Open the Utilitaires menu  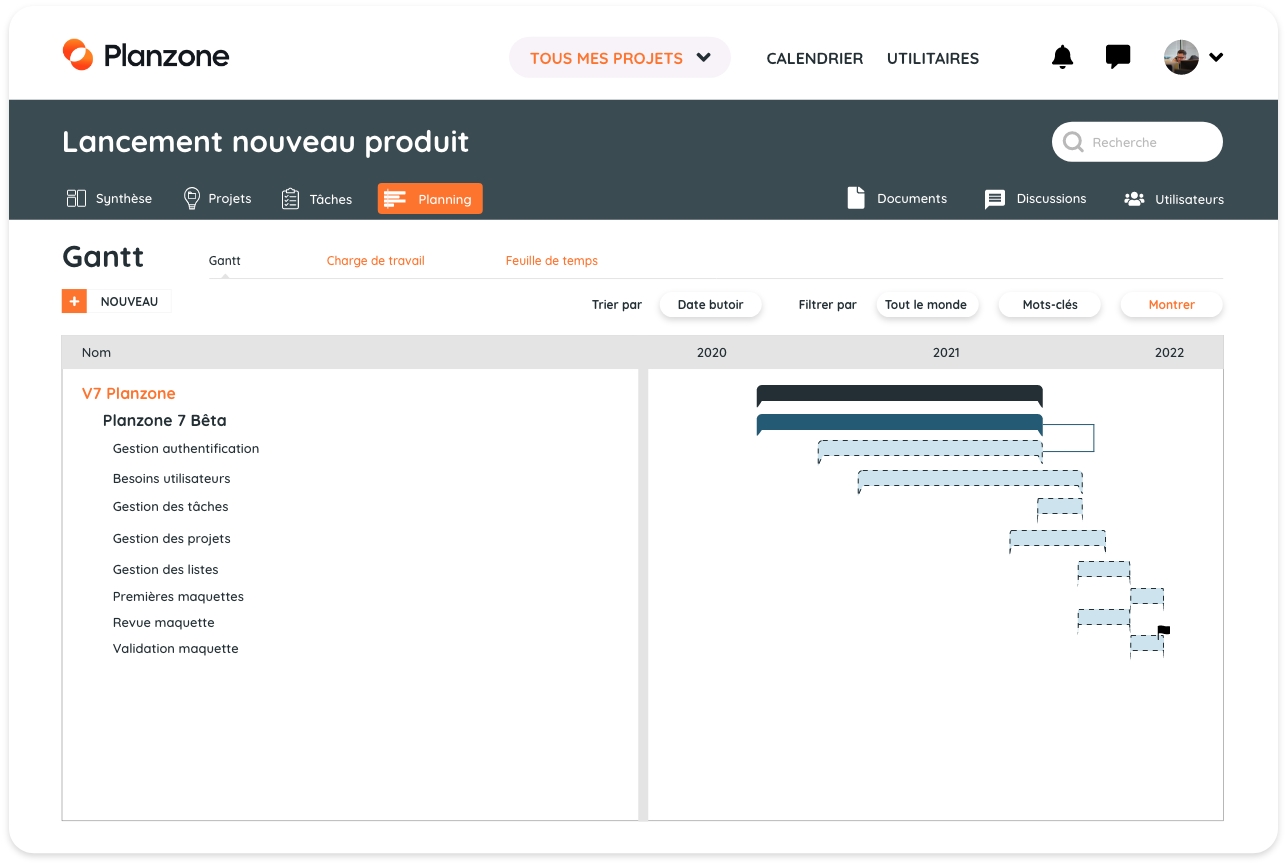pyautogui.click(x=933, y=58)
